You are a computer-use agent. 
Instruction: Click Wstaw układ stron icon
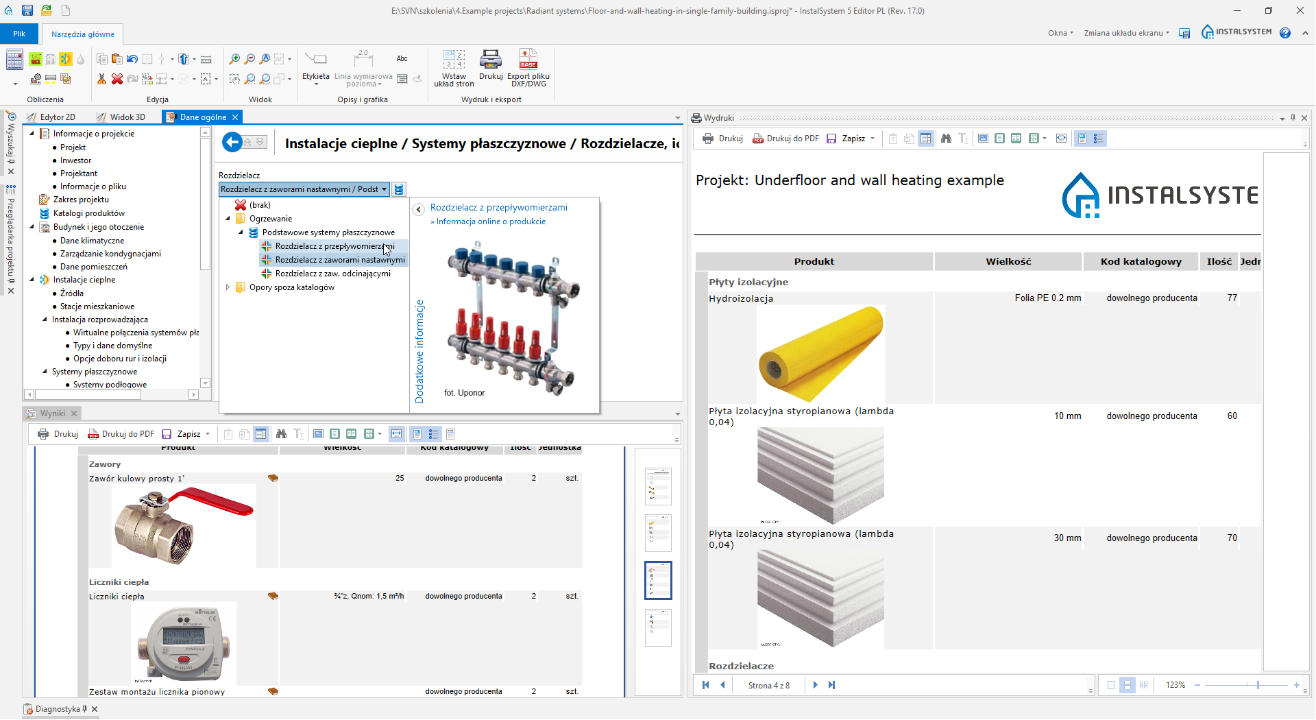(x=453, y=59)
